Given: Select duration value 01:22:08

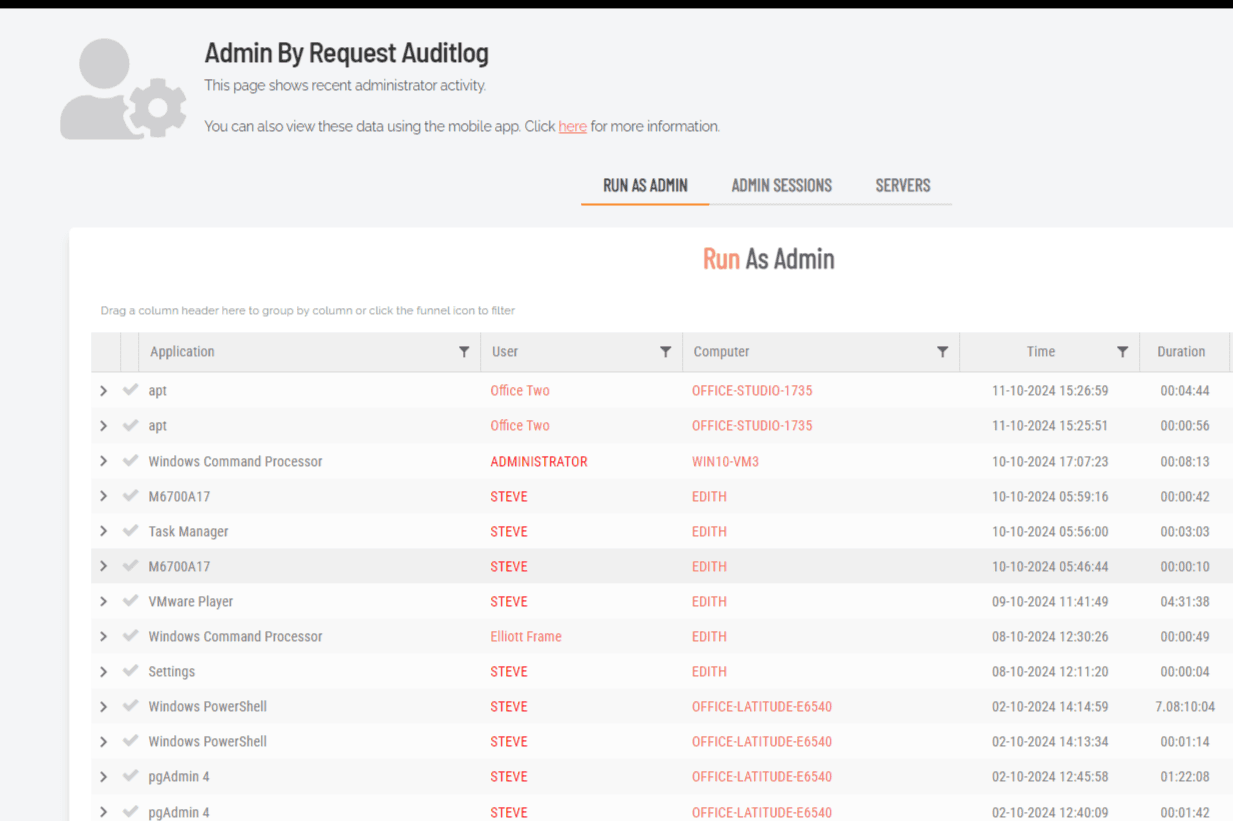Looking at the screenshot, I should pyautogui.click(x=1185, y=776).
